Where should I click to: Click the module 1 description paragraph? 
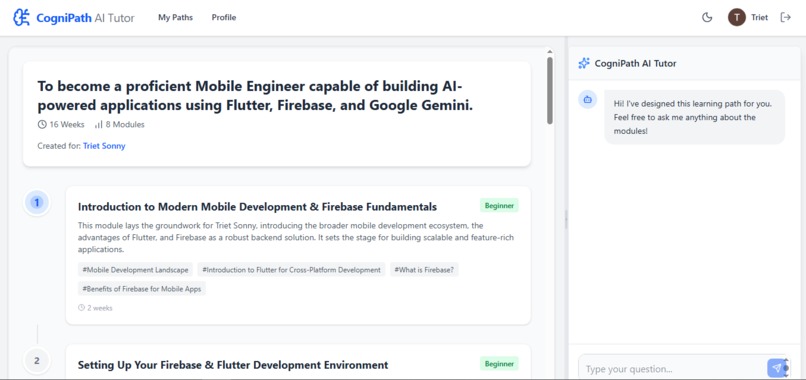pyautogui.click(x=296, y=238)
